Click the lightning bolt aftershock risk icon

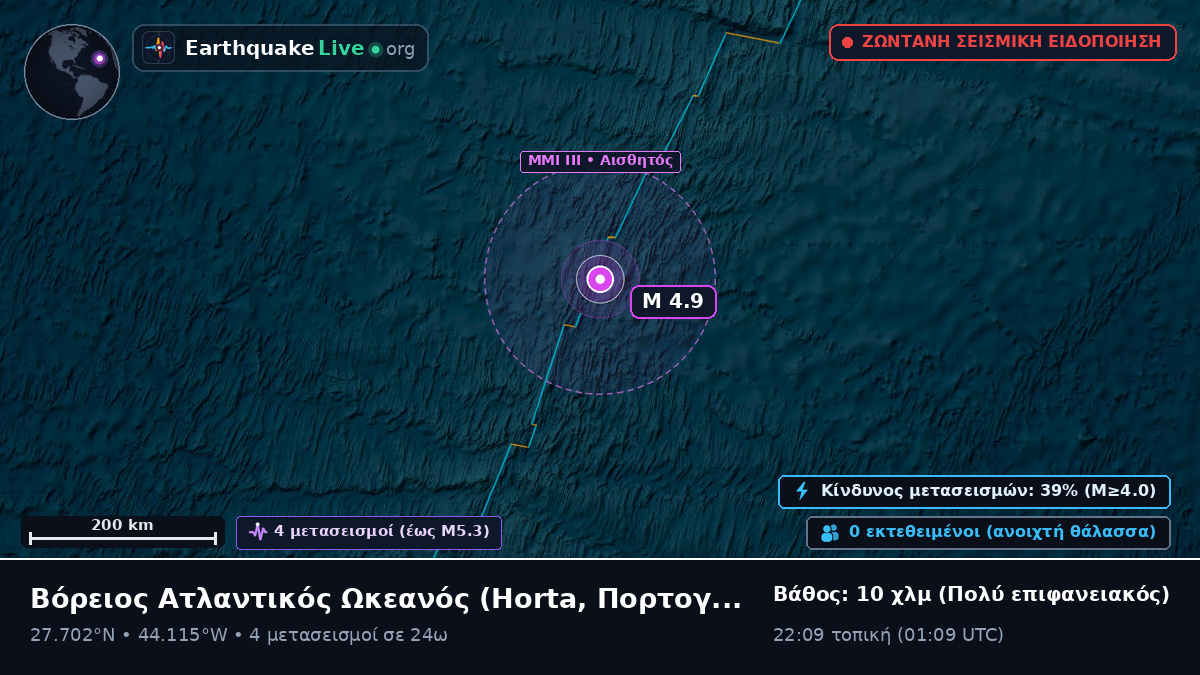(x=802, y=491)
